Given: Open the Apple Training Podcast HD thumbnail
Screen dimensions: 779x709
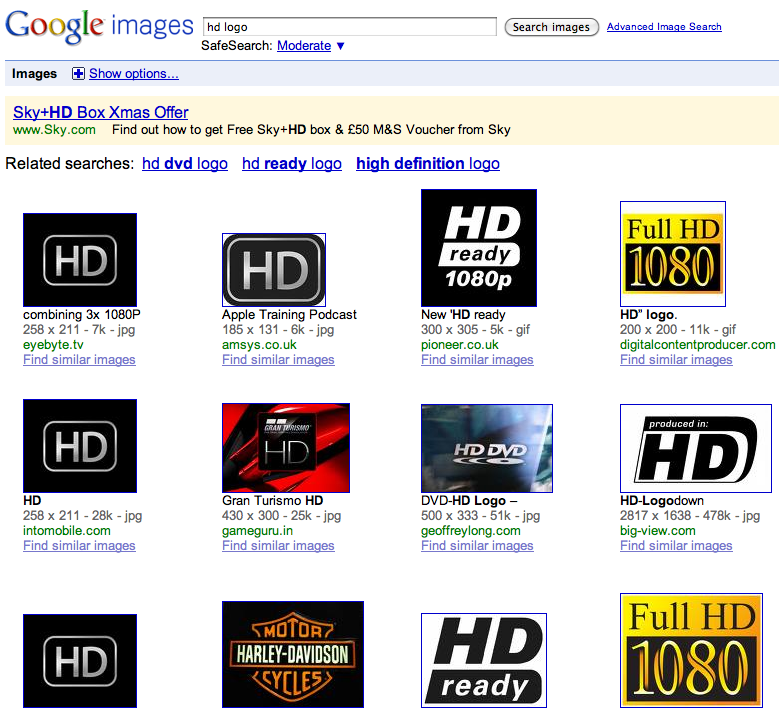Looking at the screenshot, I should click(x=274, y=270).
